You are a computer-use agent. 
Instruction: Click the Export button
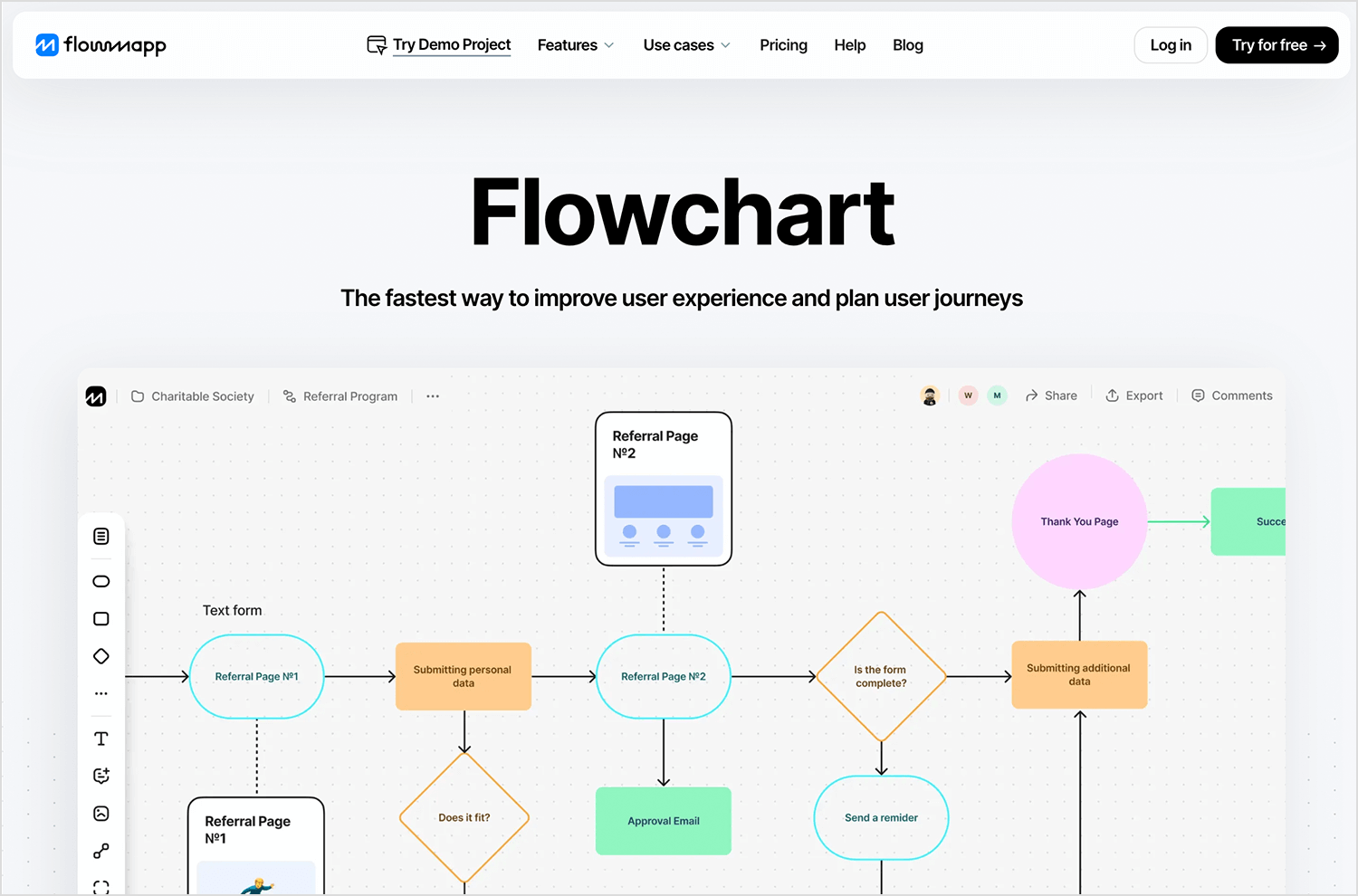pyautogui.click(x=1134, y=396)
